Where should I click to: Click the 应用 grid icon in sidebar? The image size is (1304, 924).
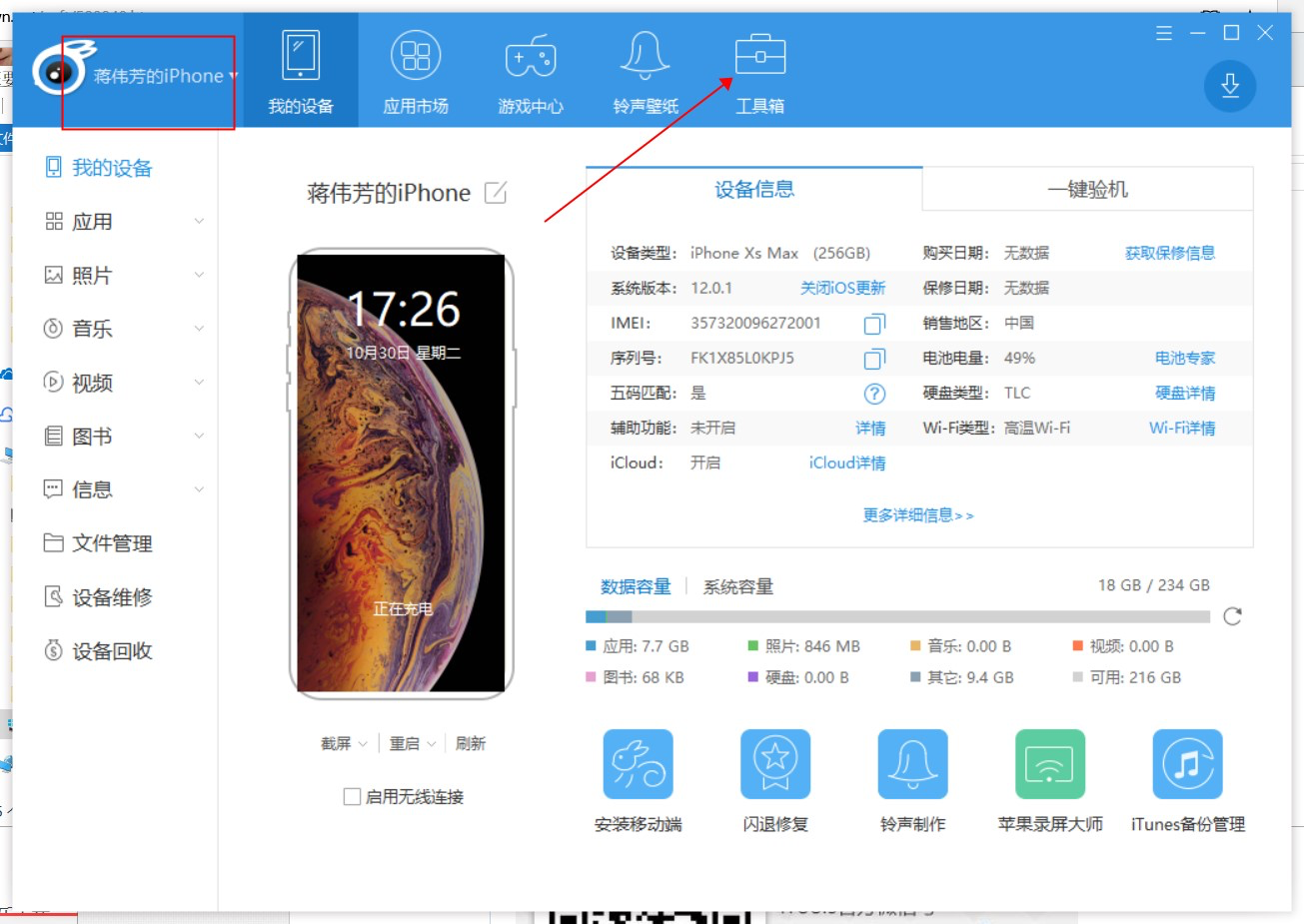tap(54, 221)
